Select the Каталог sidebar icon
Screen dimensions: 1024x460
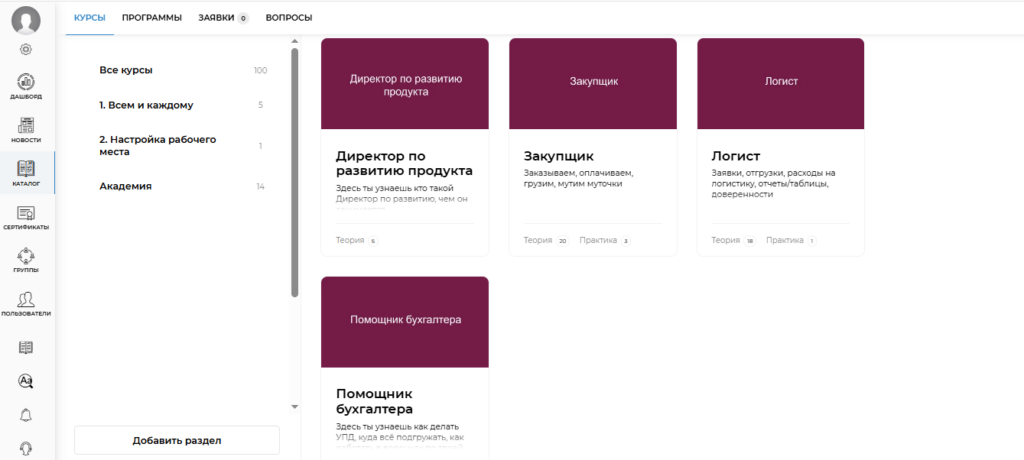click(26, 173)
